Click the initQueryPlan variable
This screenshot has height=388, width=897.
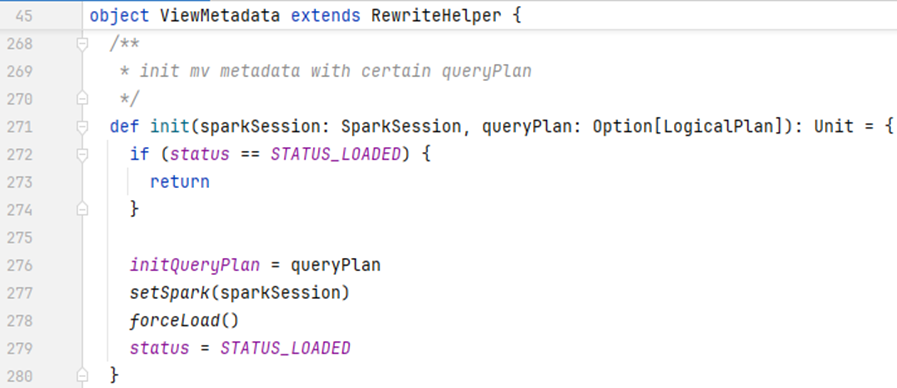195,266
